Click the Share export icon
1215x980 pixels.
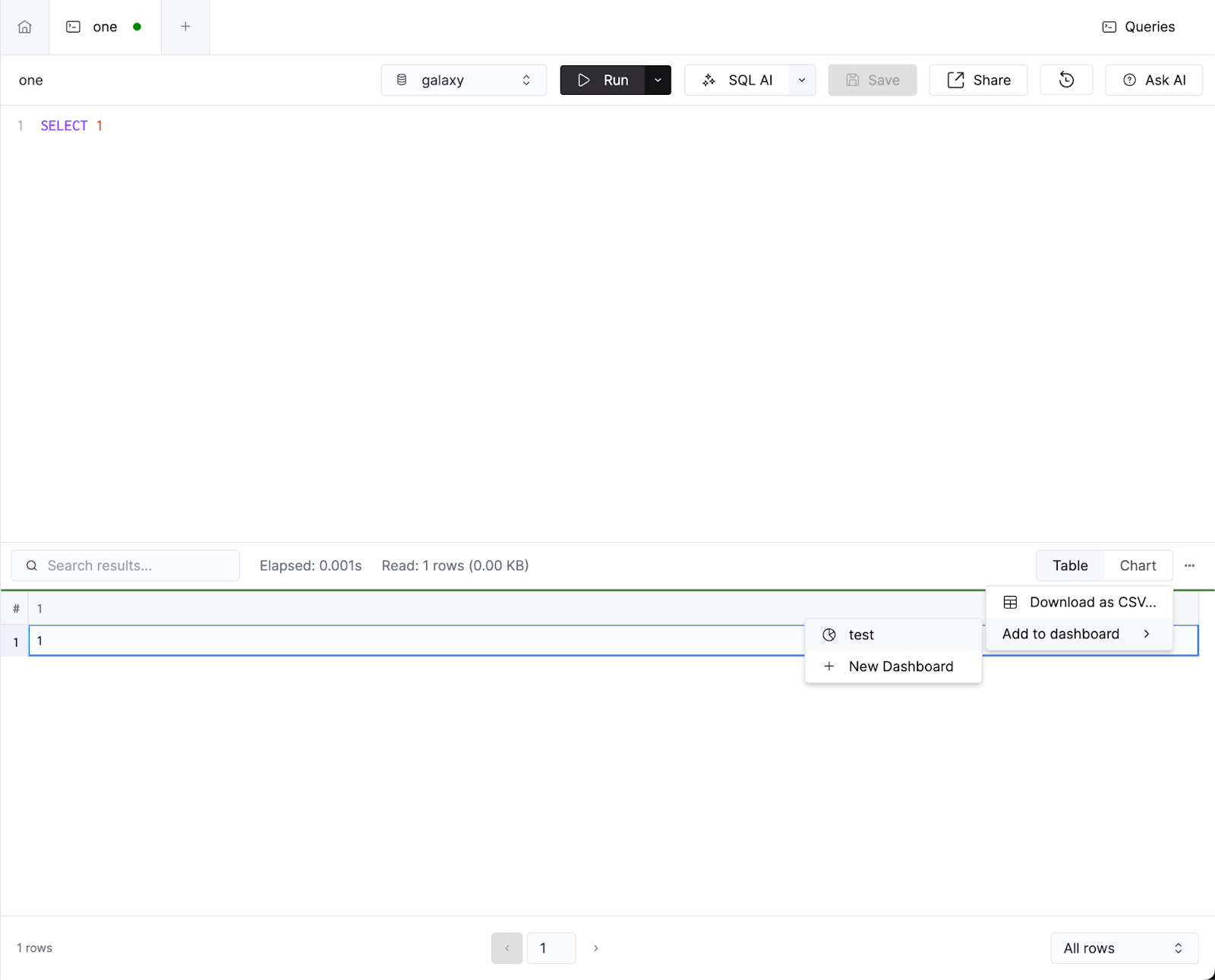pos(955,80)
